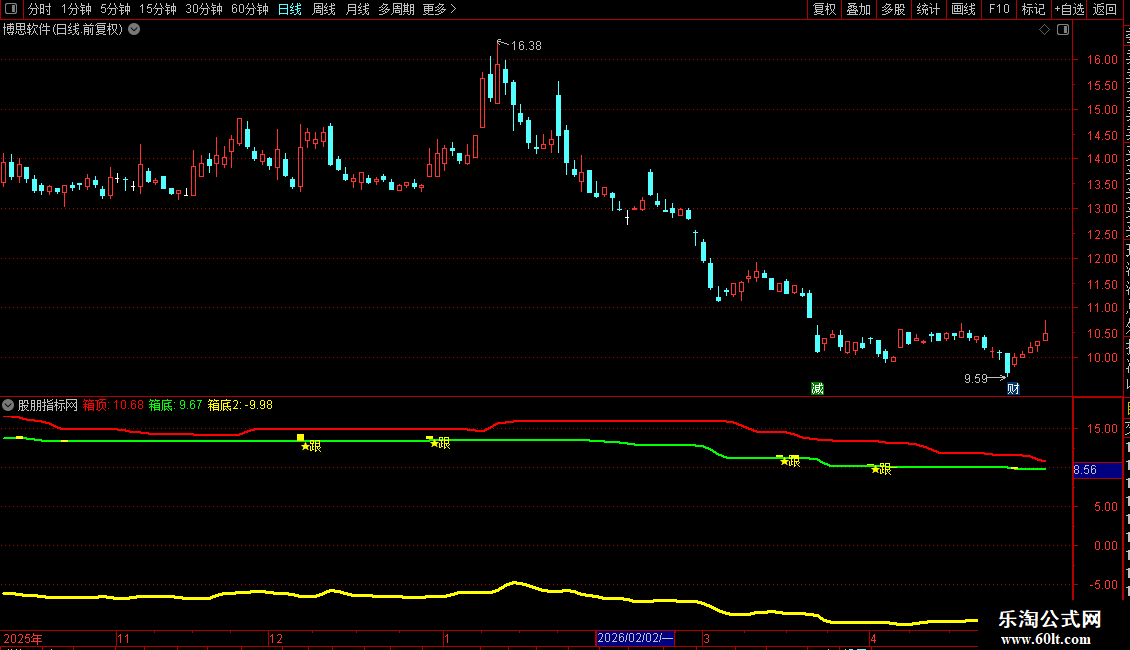Toggle the 画线 drawing mode
This screenshot has width=1130, height=650.
(x=963, y=9)
